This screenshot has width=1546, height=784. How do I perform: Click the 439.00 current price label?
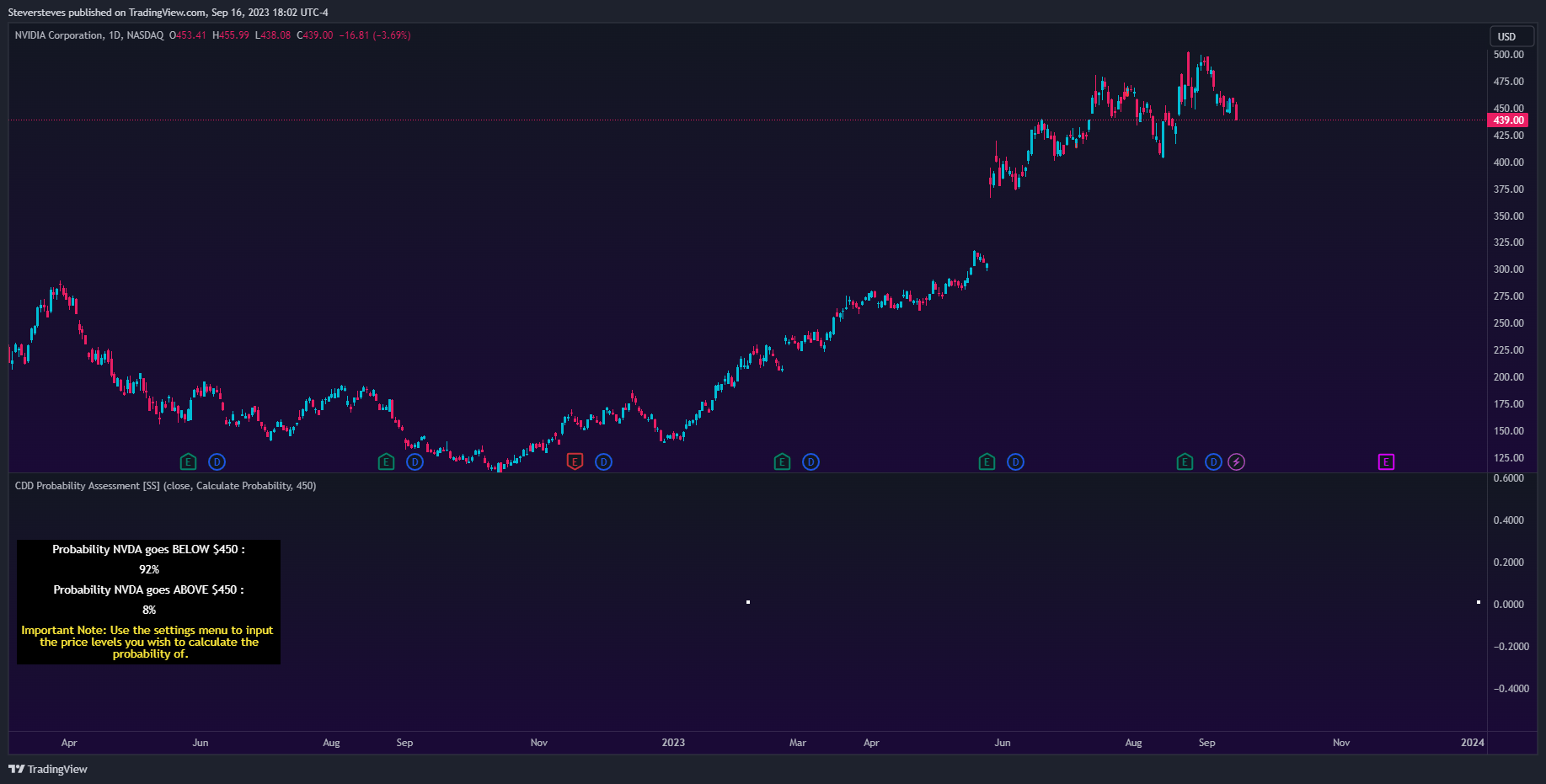(x=1509, y=120)
